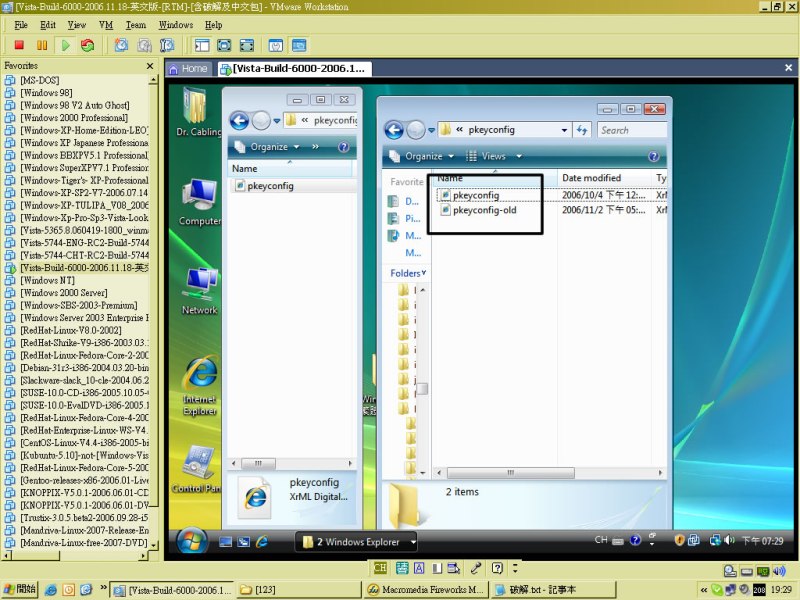The image size is (800, 600).
Task: Click the Views button in front Explorer
Action: pos(487,156)
